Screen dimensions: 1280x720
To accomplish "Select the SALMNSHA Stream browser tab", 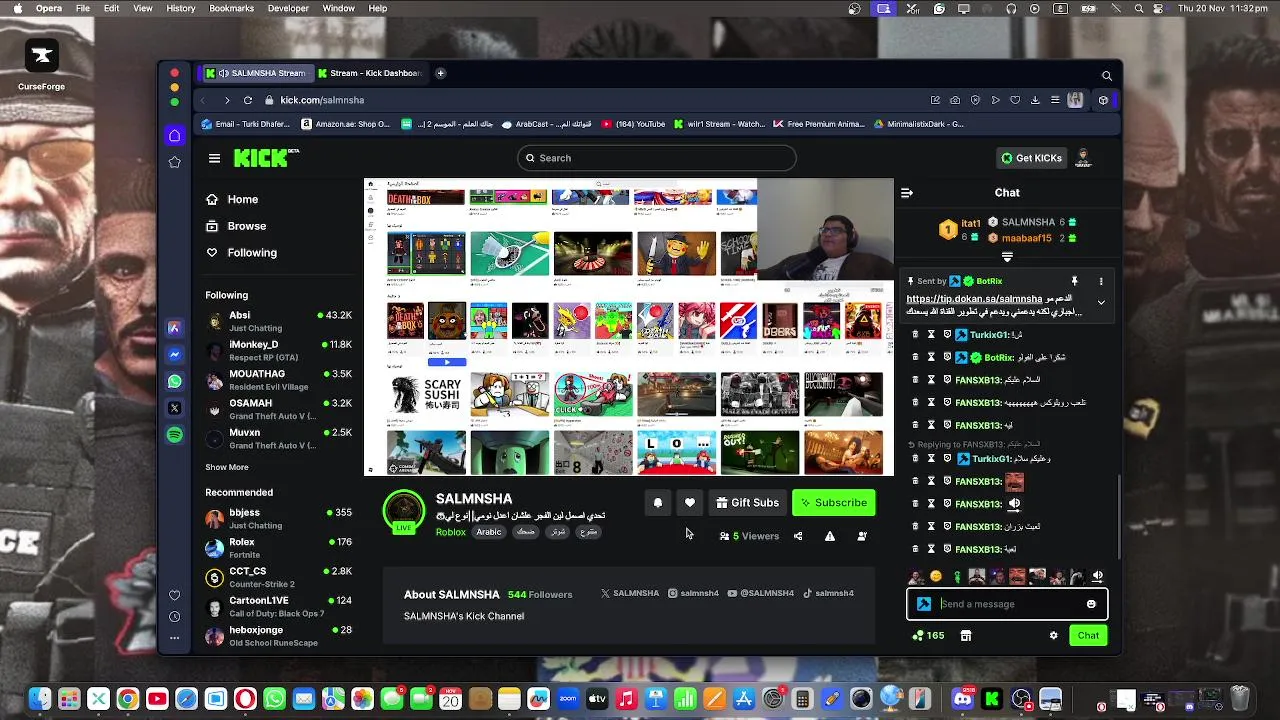I will [x=256, y=73].
